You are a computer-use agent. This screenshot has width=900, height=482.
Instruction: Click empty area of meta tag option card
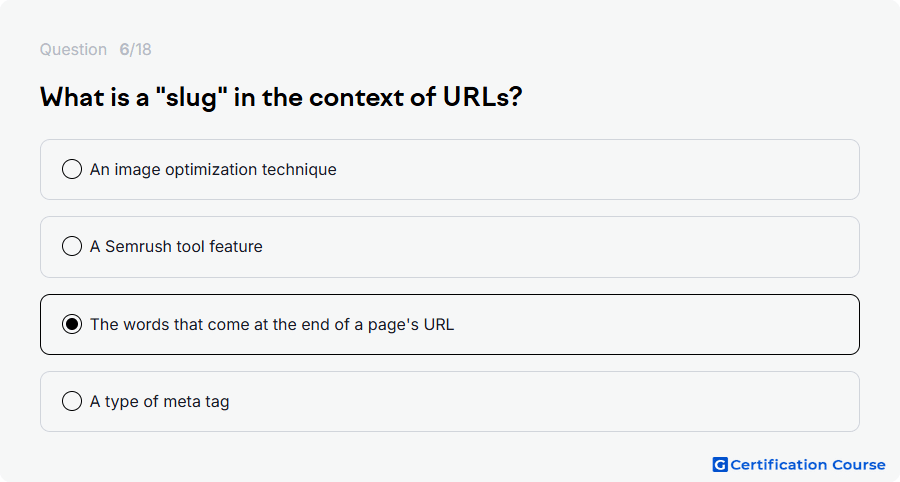point(545,402)
